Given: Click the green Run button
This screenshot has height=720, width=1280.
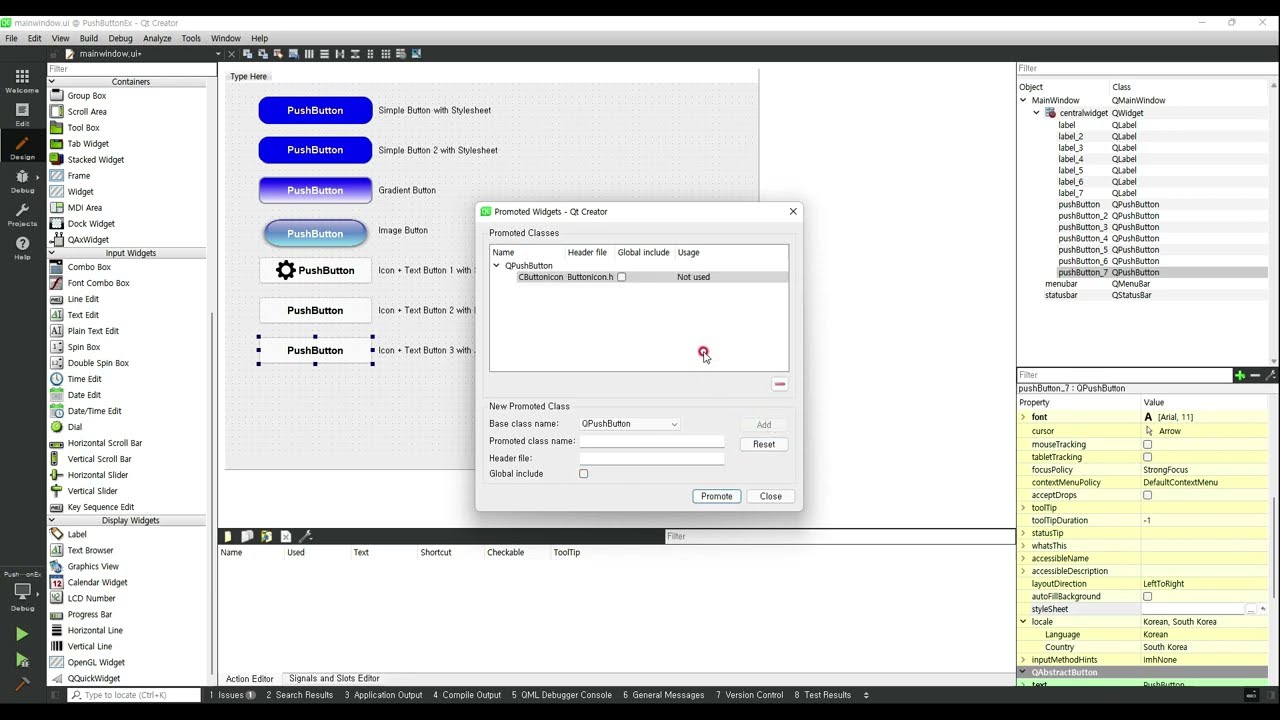Looking at the screenshot, I should (22, 634).
